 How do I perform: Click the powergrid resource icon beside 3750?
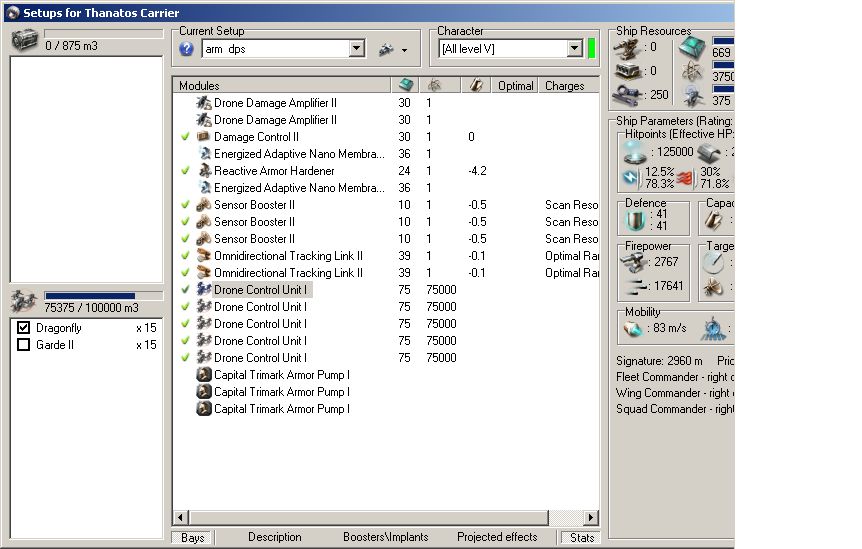click(692, 71)
